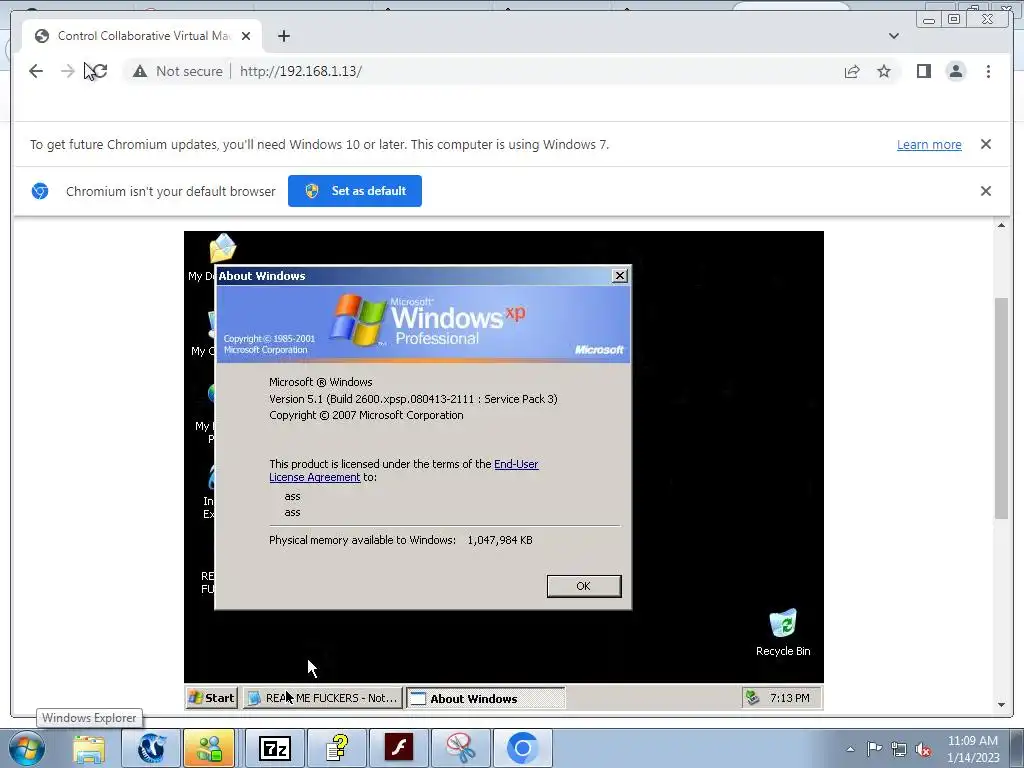Dismiss the default browser infobar
The height and width of the screenshot is (768, 1024).
(x=985, y=191)
